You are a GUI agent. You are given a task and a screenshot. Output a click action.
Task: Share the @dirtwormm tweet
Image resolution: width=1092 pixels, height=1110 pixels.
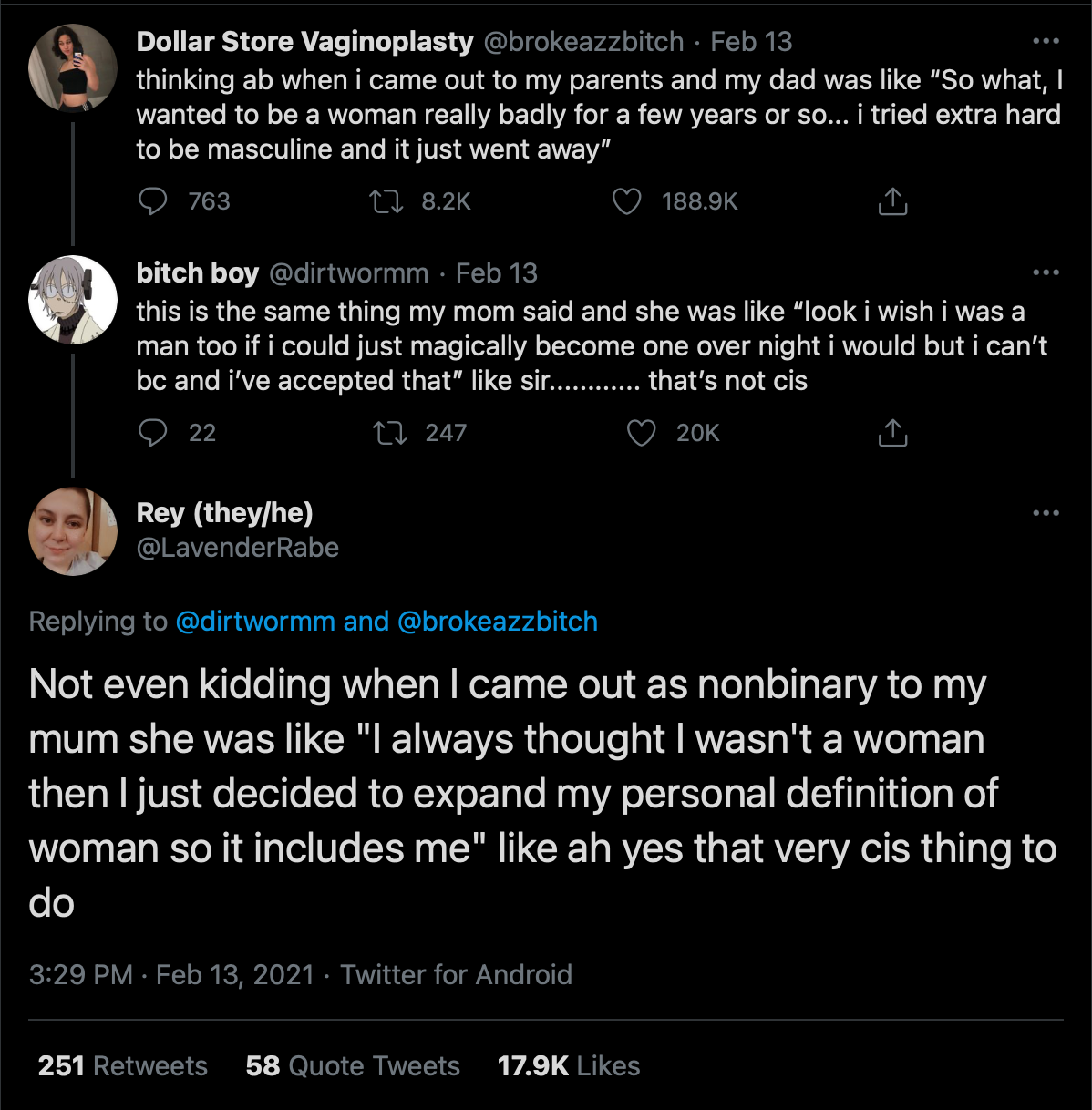click(892, 433)
